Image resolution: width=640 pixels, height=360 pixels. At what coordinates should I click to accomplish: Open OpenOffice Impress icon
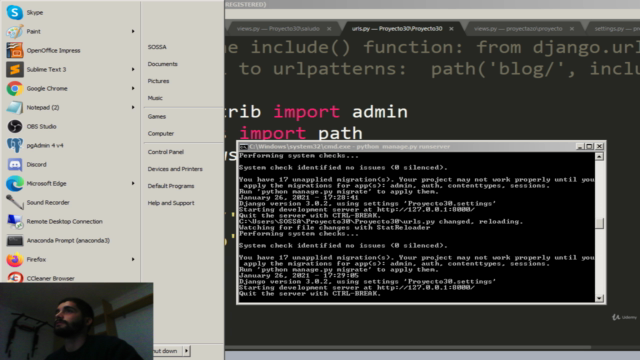pos(15,51)
